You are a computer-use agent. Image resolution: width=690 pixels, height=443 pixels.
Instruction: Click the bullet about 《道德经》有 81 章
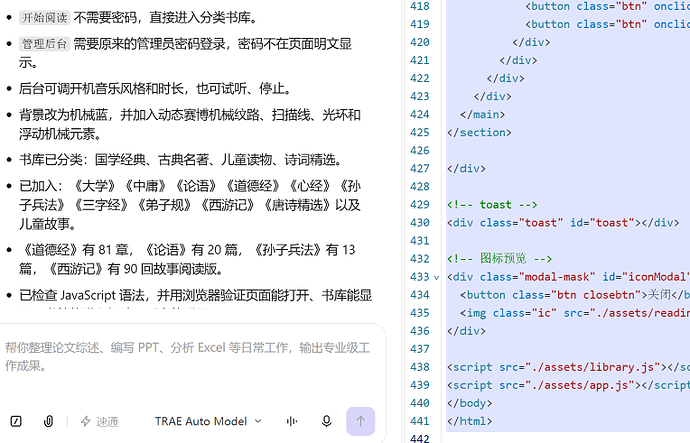coord(187,259)
